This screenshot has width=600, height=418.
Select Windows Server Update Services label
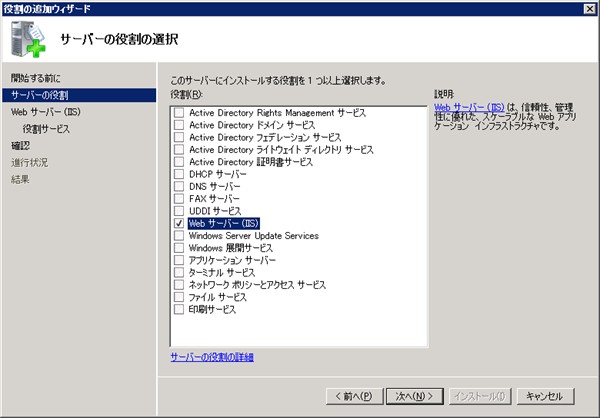click(x=254, y=235)
